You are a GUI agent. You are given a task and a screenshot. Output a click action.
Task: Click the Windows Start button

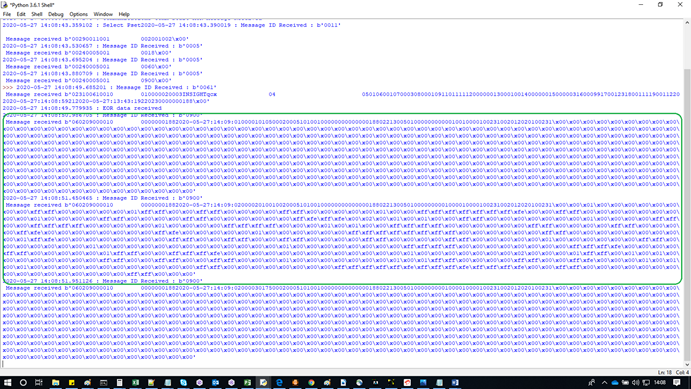point(7,382)
